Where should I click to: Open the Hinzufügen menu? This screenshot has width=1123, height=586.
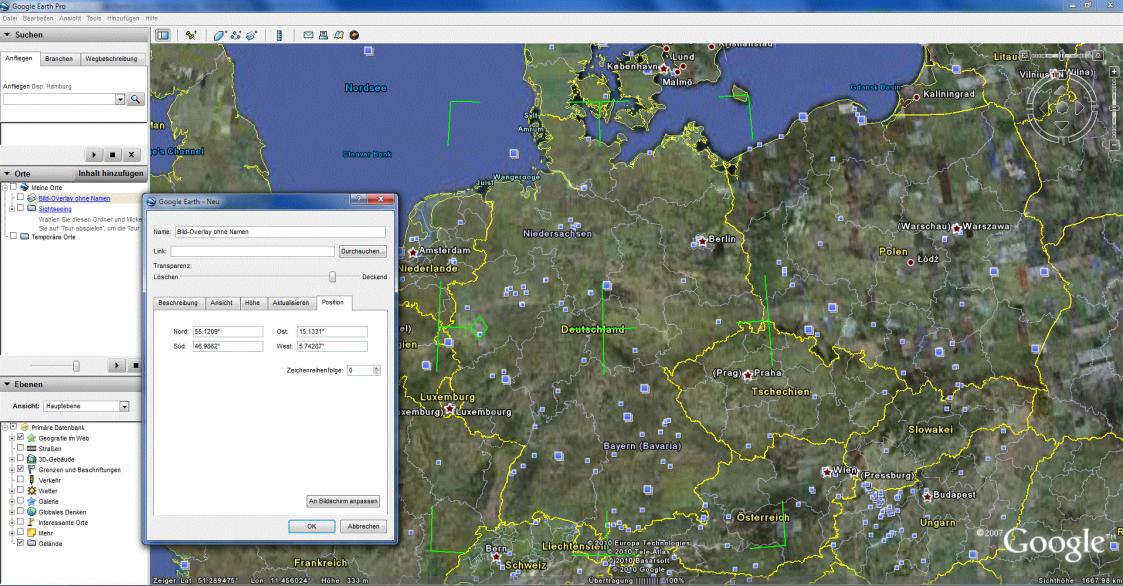[x=123, y=18]
